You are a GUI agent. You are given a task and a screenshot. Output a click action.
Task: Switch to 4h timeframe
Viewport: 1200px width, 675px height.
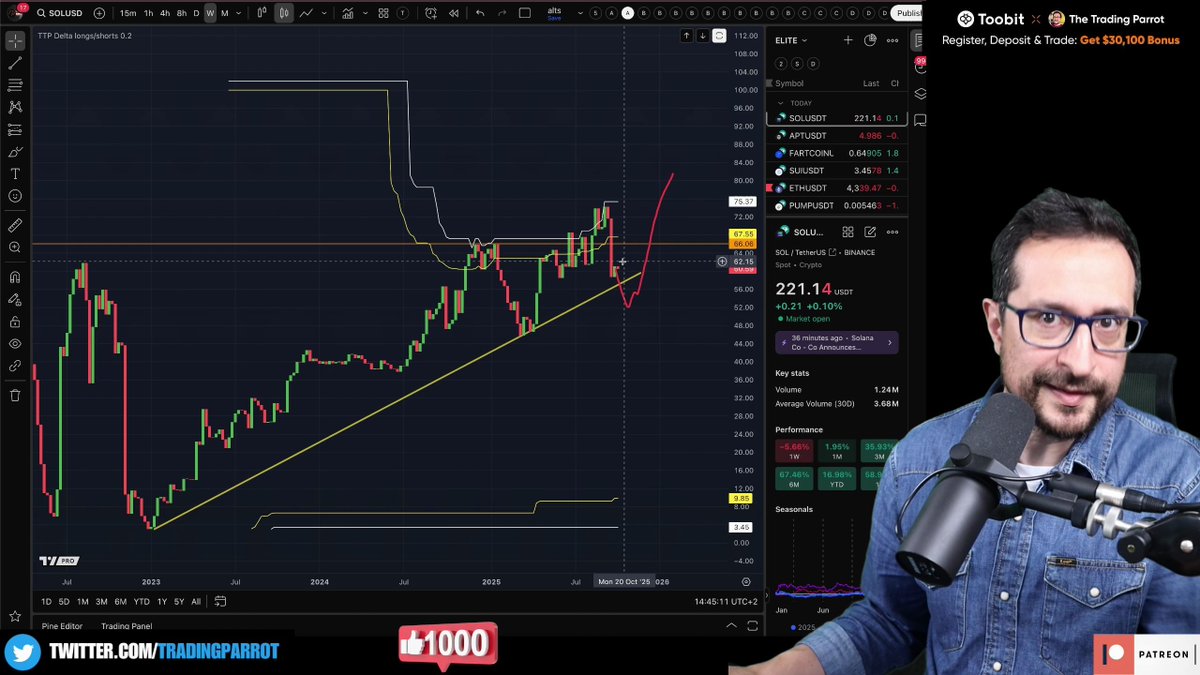click(165, 13)
